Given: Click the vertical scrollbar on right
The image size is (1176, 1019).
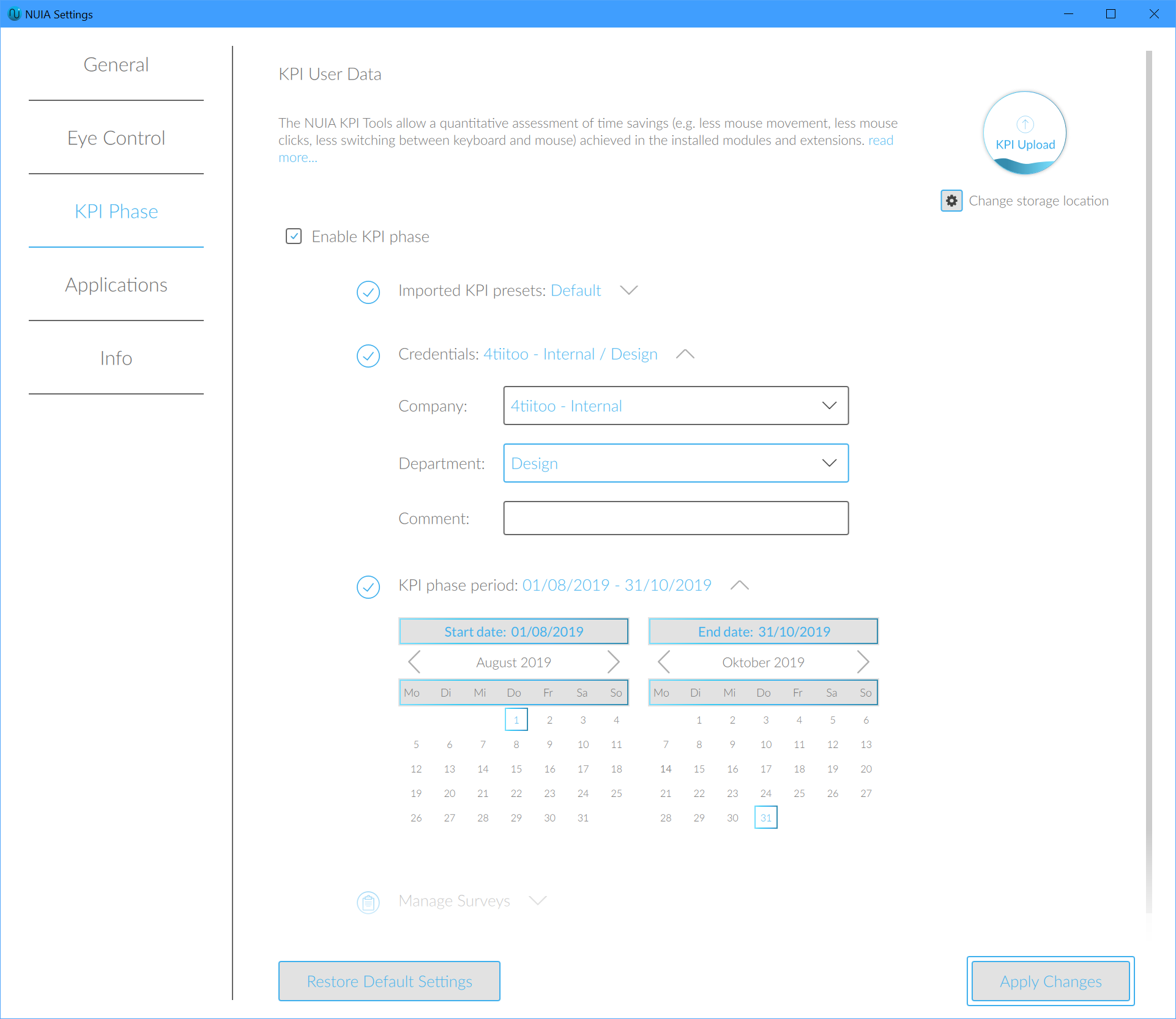Looking at the screenshot, I should point(1149,483).
